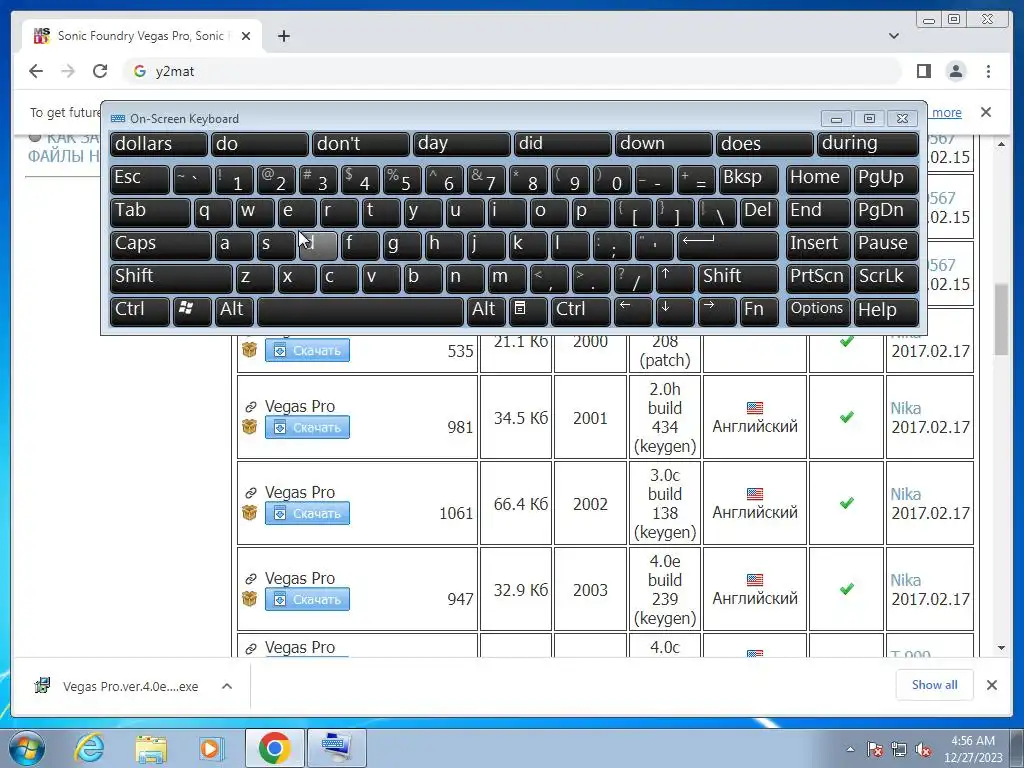
Task: Open the Windows Start menu
Action: point(27,748)
